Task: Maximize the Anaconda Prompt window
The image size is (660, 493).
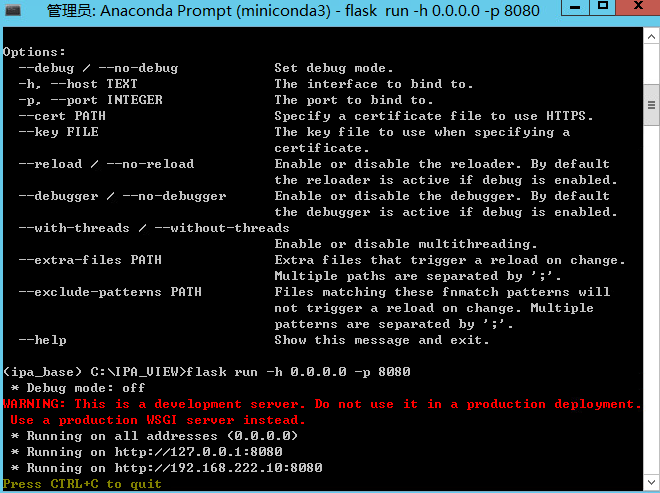Action: pos(603,7)
